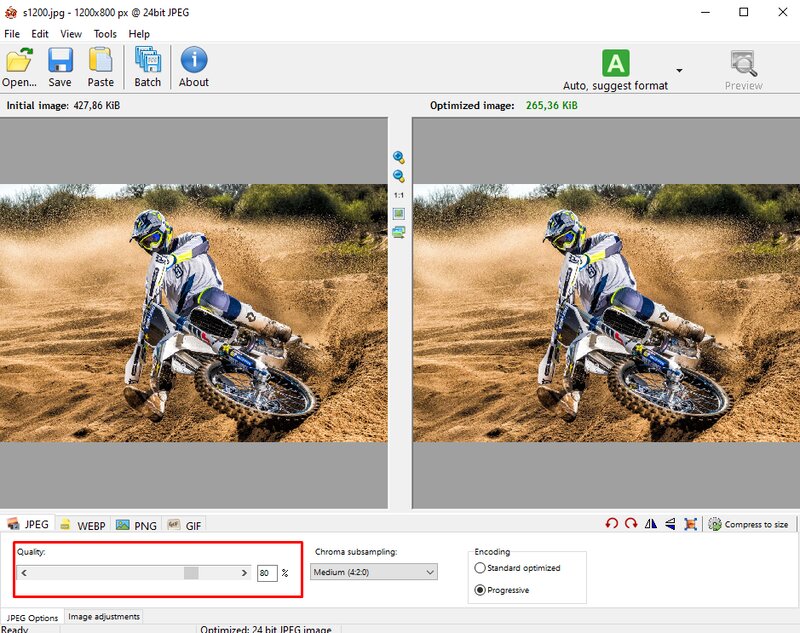
Task: Click the zoom in magnifier icon
Action: 399,158
